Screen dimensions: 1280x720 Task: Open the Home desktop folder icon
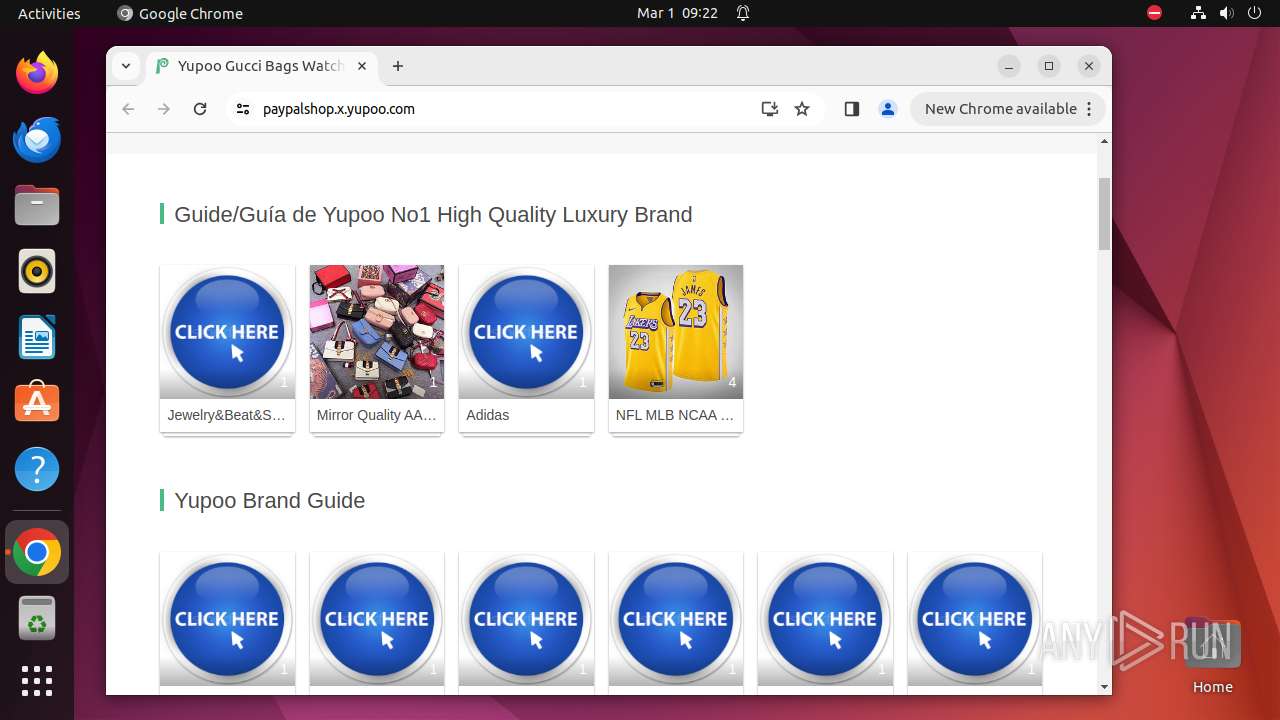1212,655
